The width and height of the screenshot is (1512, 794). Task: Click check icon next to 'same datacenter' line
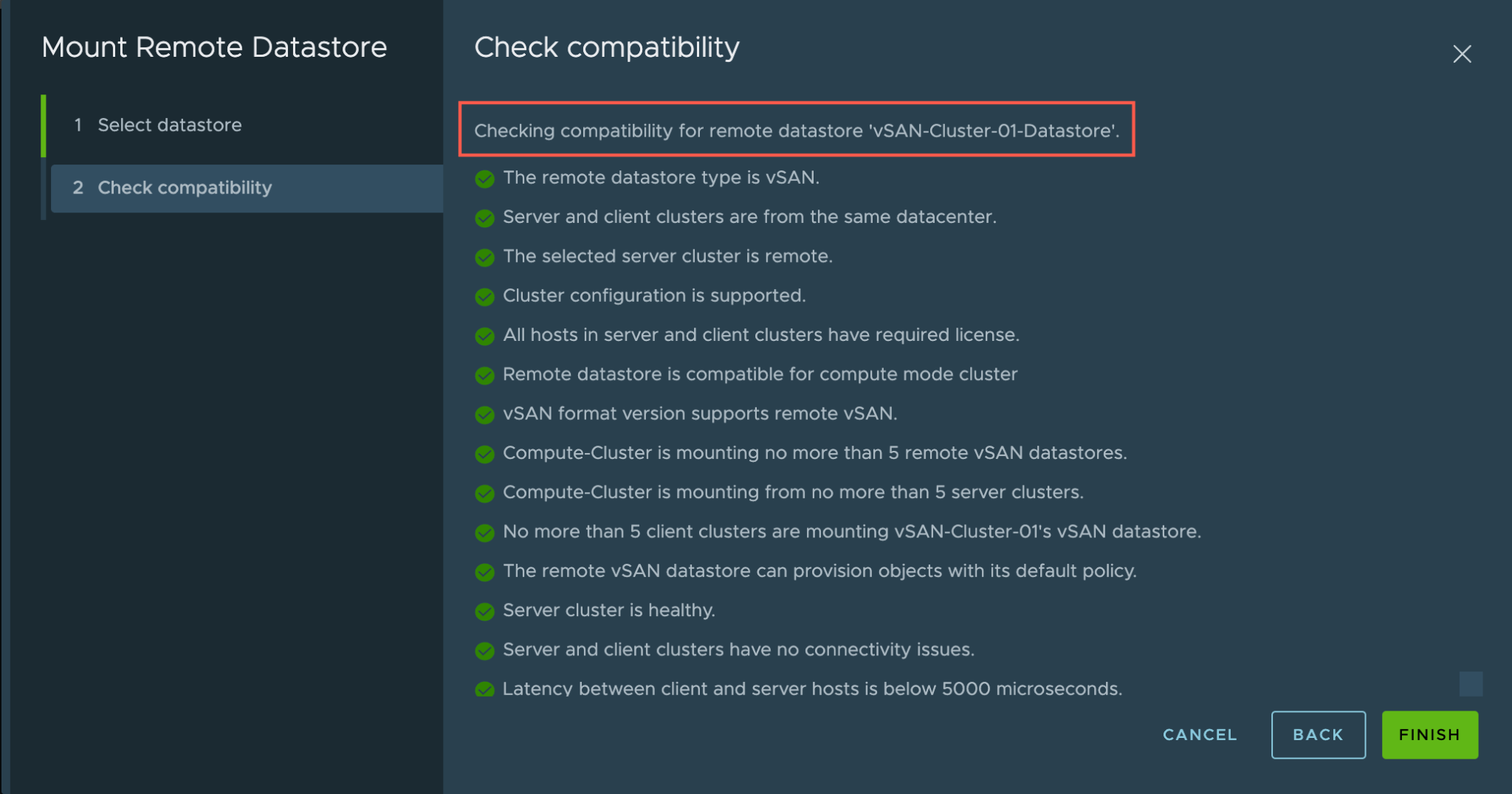point(484,218)
